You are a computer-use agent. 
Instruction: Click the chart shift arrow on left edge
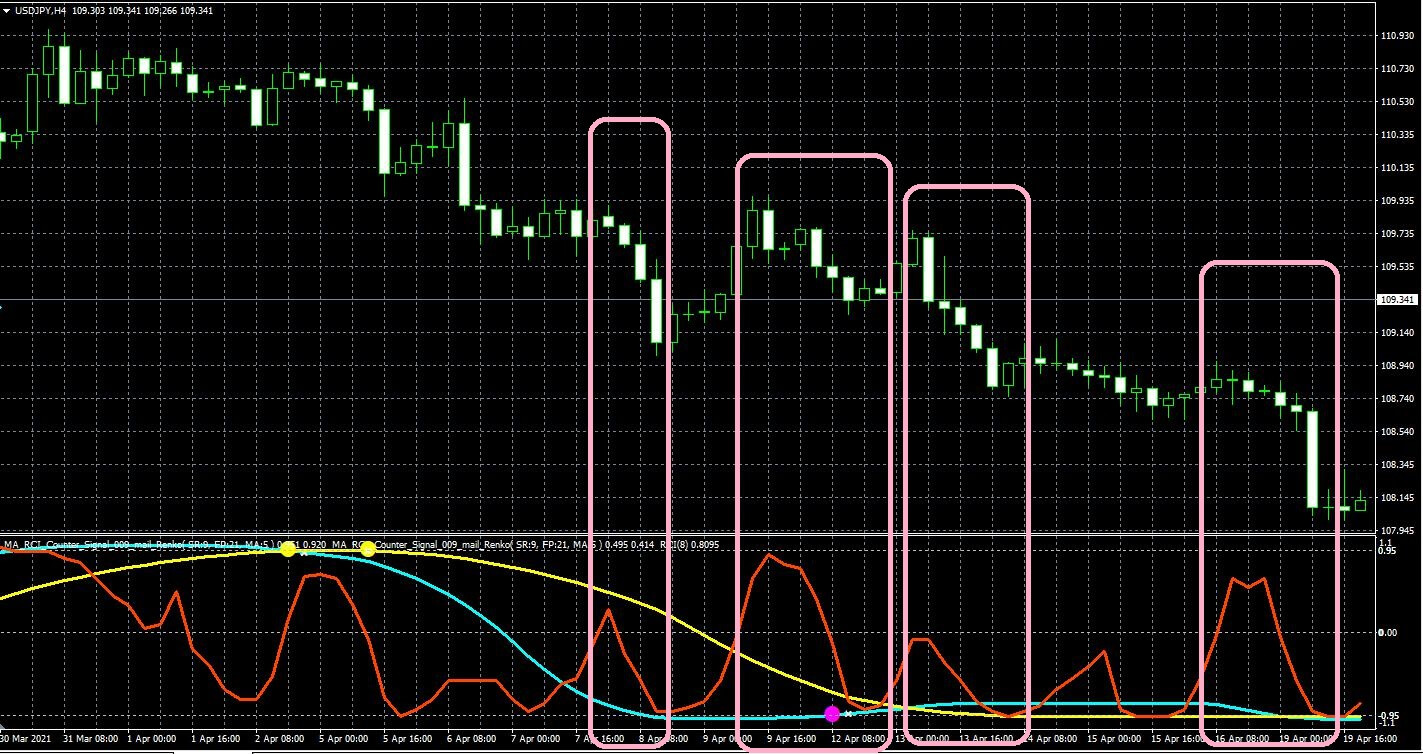pyautogui.click(x=3, y=305)
